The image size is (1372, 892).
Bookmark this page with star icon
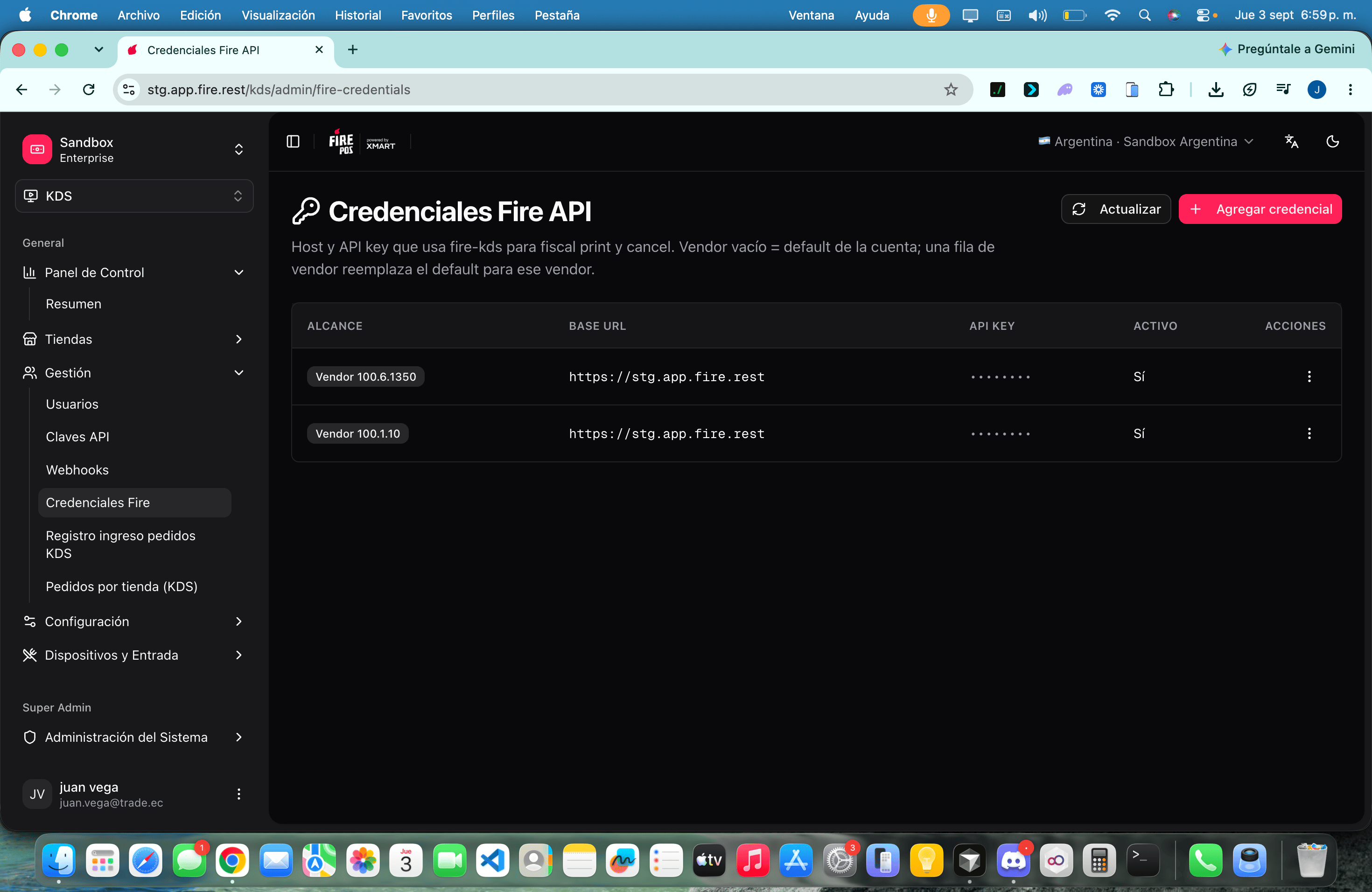[x=951, y=89]
